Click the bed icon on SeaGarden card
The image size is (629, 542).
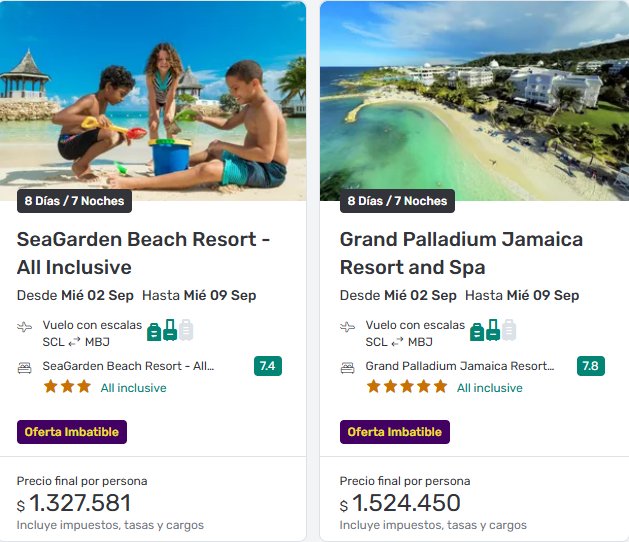click(25, 367)
